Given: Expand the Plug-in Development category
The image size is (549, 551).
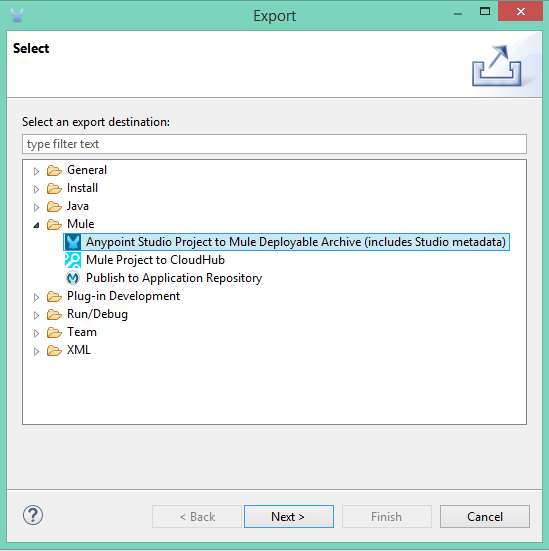Looking at the screenshot, I should [36, 297].
